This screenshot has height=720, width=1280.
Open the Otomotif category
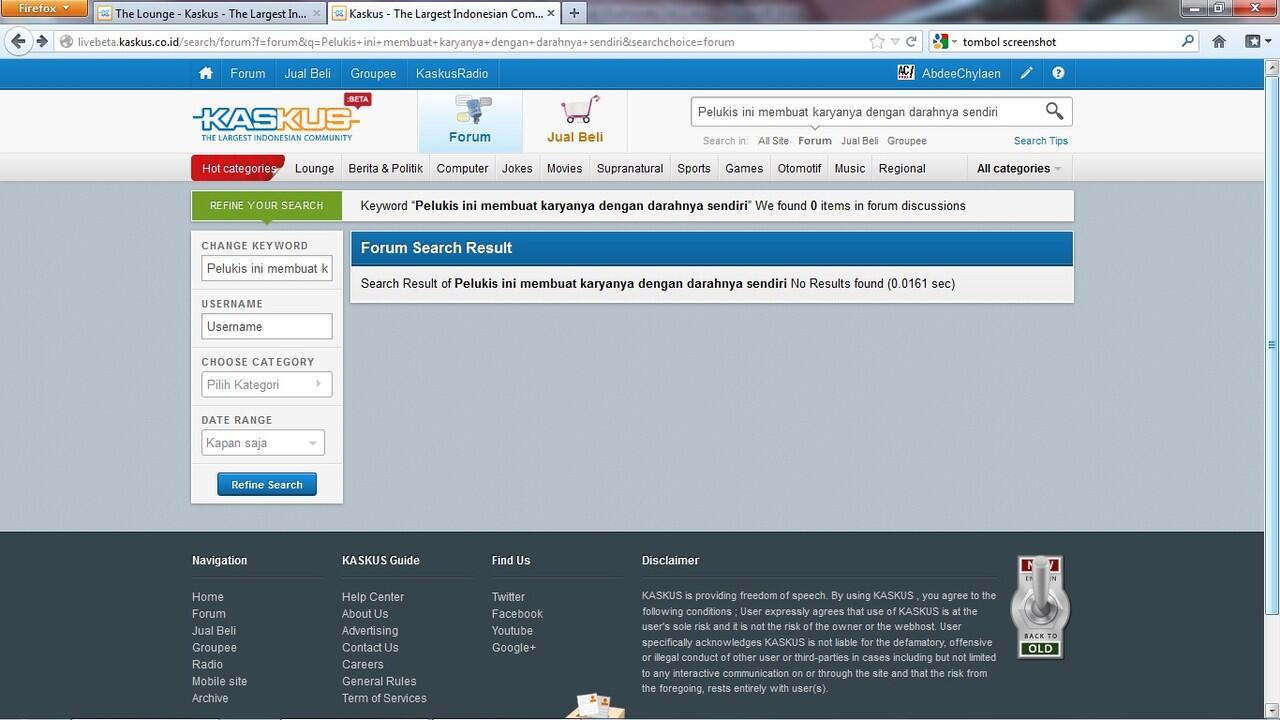tap(799, 168)
